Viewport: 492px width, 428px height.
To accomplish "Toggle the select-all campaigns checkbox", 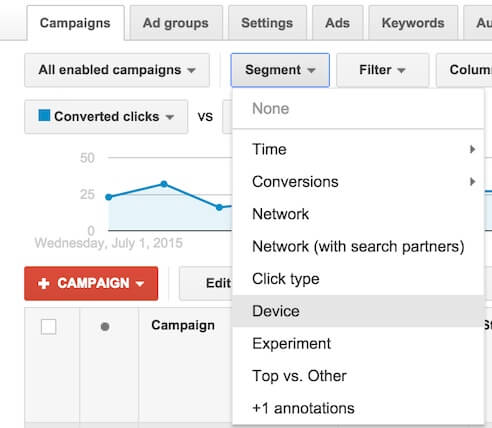I will point(48,326).
